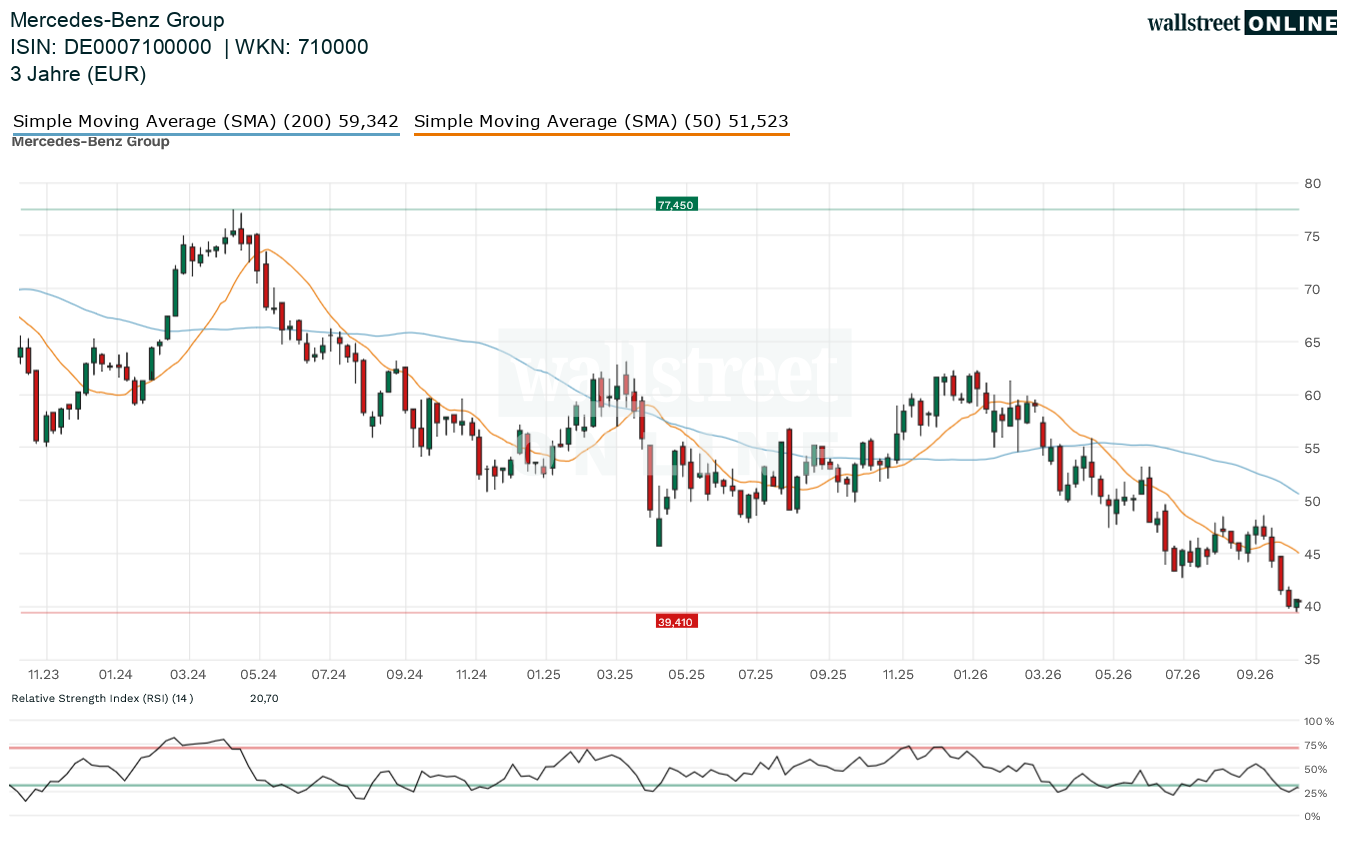The height and width of the screenshot is (843, 1349).
Task: Select the 09.25 date axis label
Action: pos(829,675)
